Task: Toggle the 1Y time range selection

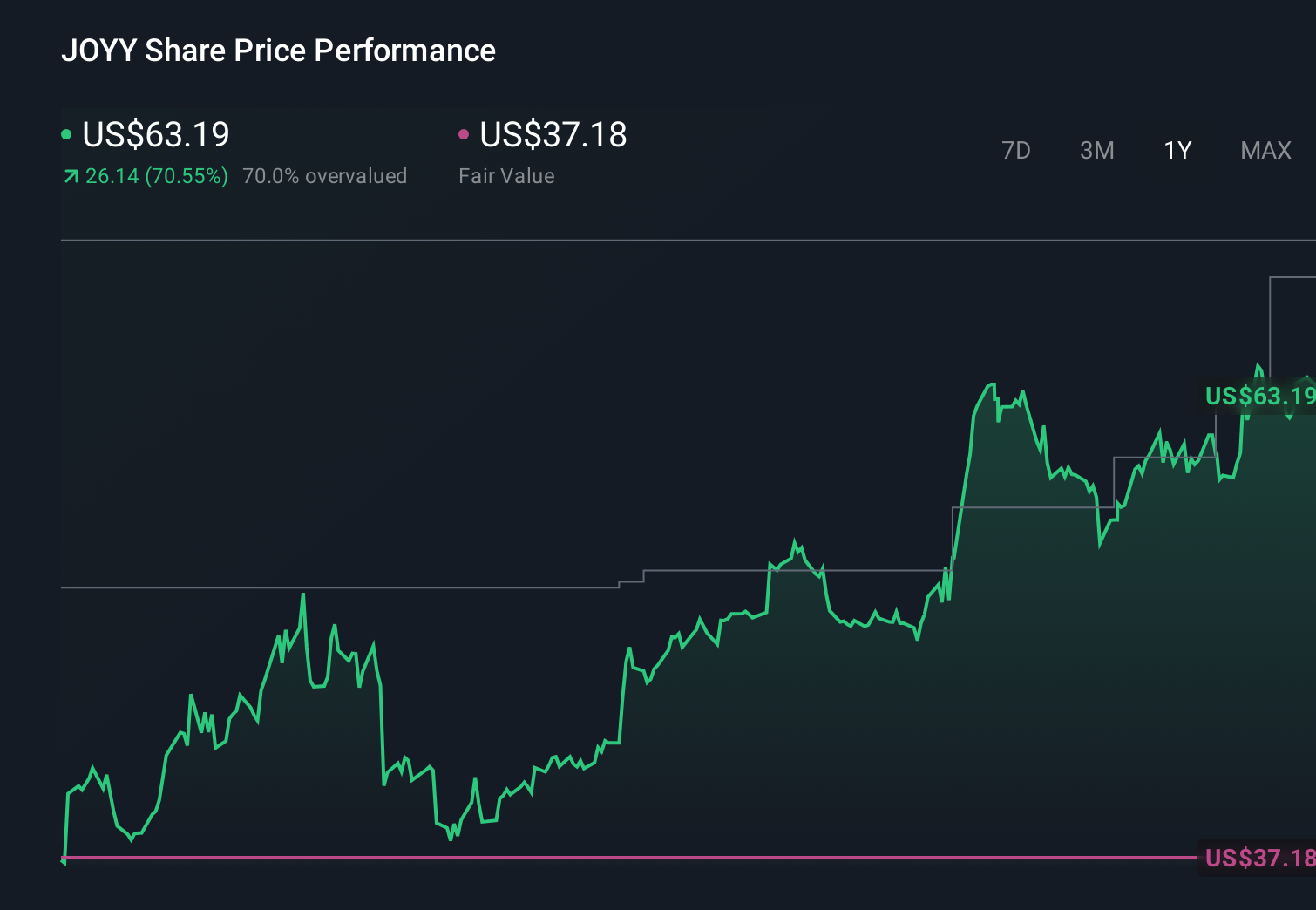Action: click(x=1177, y=150)
